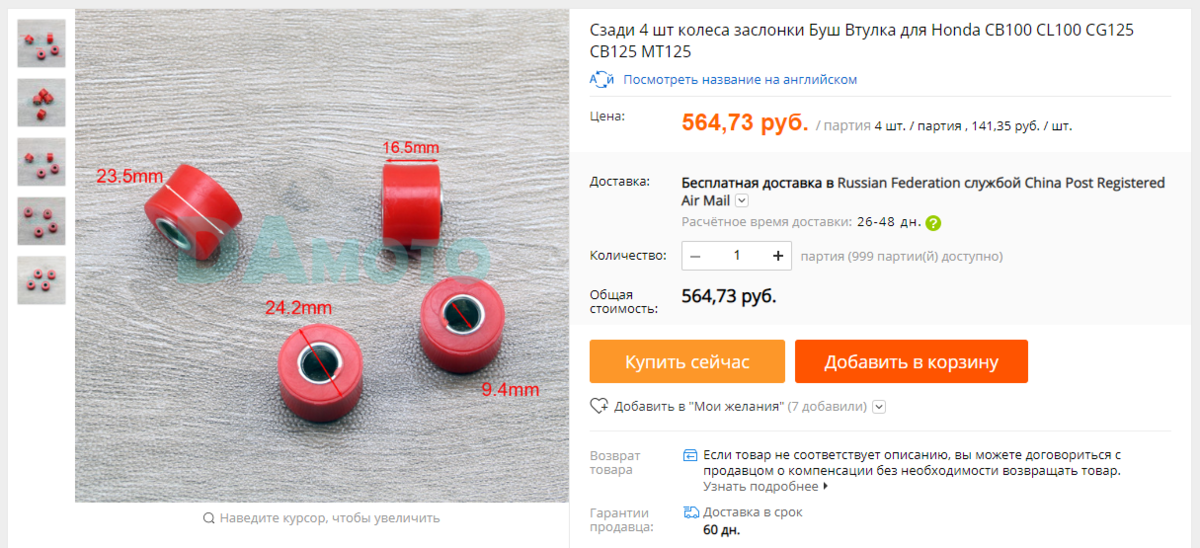Click the 'Купить сейчас' button

[x=687, y=361]
